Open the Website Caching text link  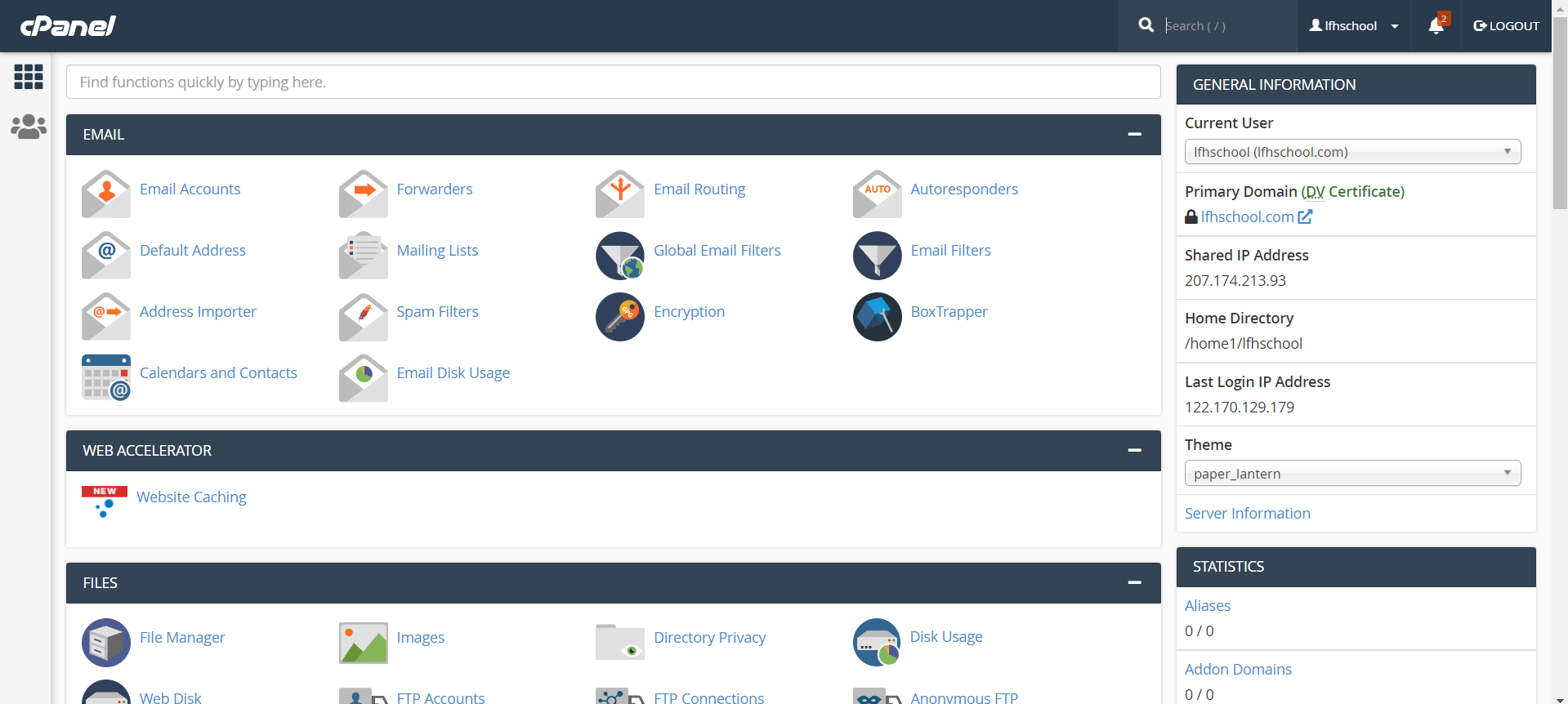click(x=191, y=497)
